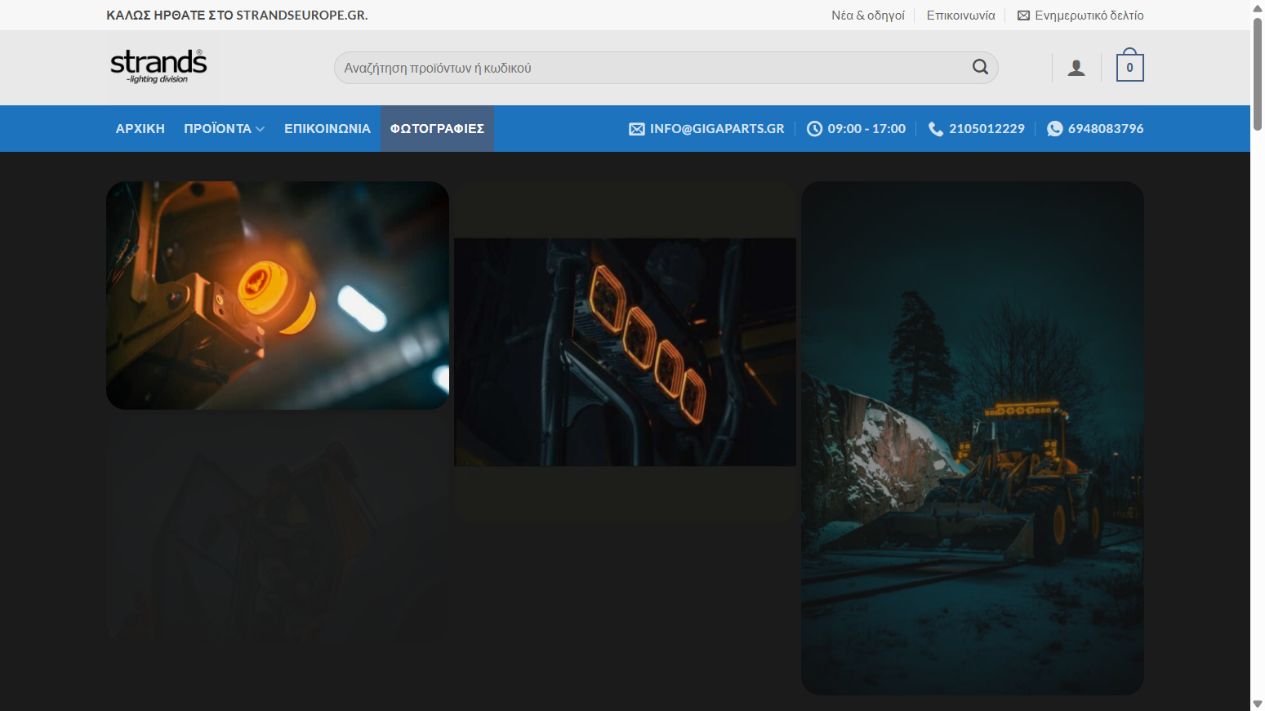Viewport: 1265px width, 711px height.
Task: Click the scrollbar up arrow
Action: click(x=1258, y=7)
